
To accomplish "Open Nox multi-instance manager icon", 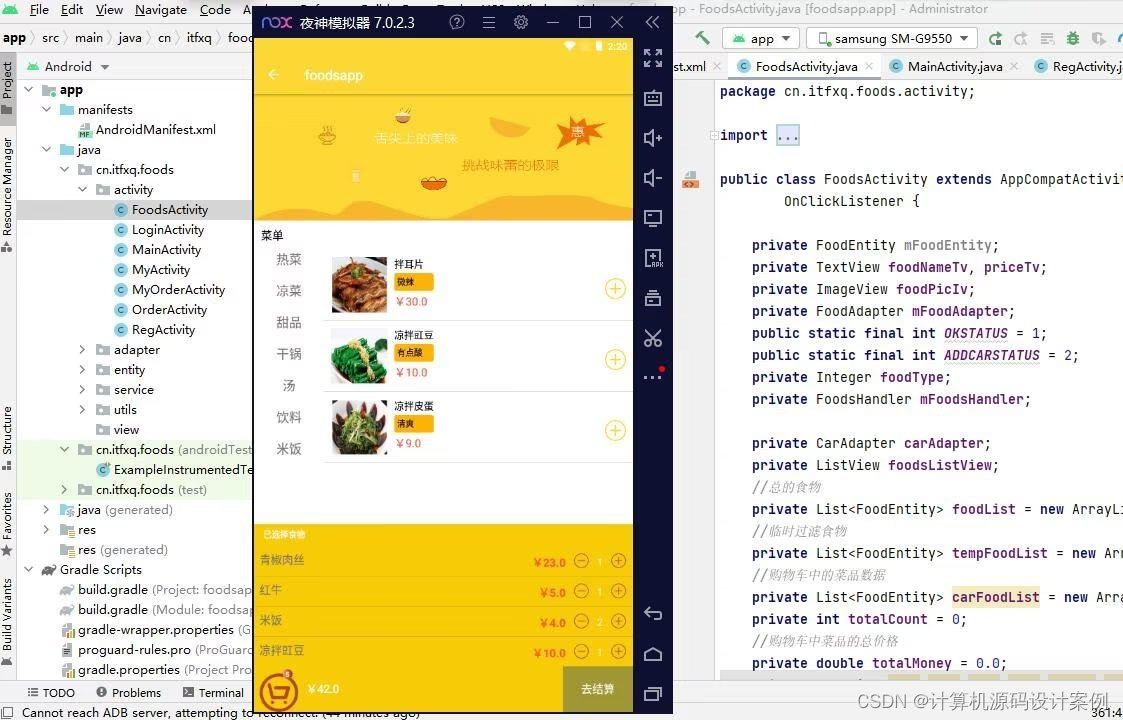I will tap(652, 297).
